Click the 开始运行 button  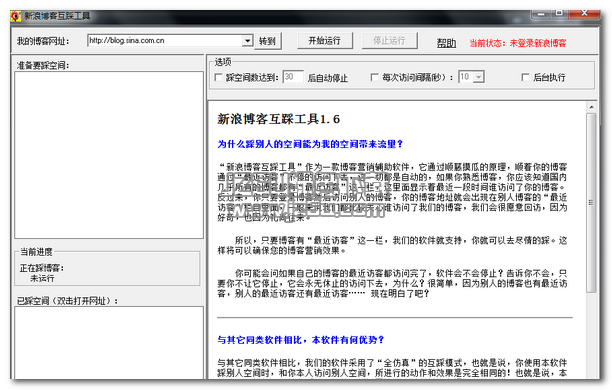(324, 41)
